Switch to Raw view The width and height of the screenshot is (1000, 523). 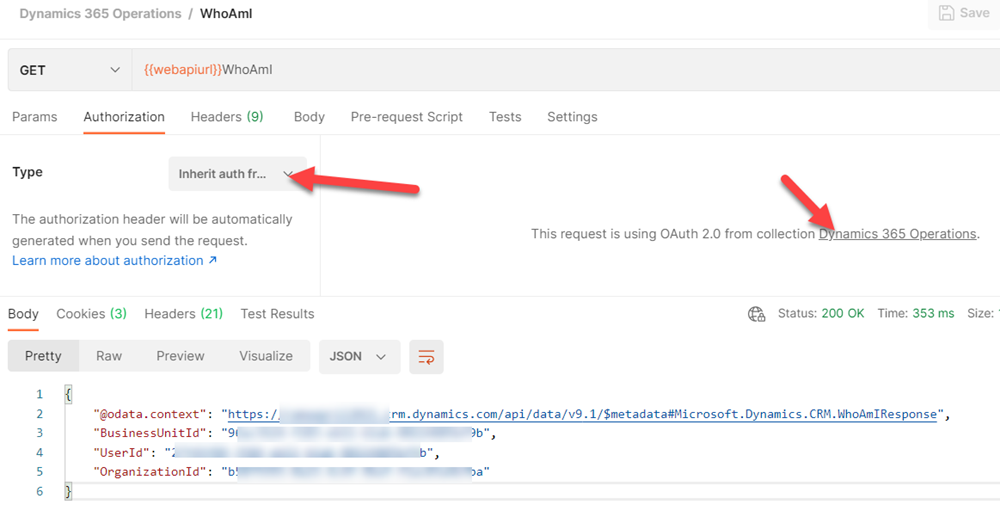click(109, 356)
